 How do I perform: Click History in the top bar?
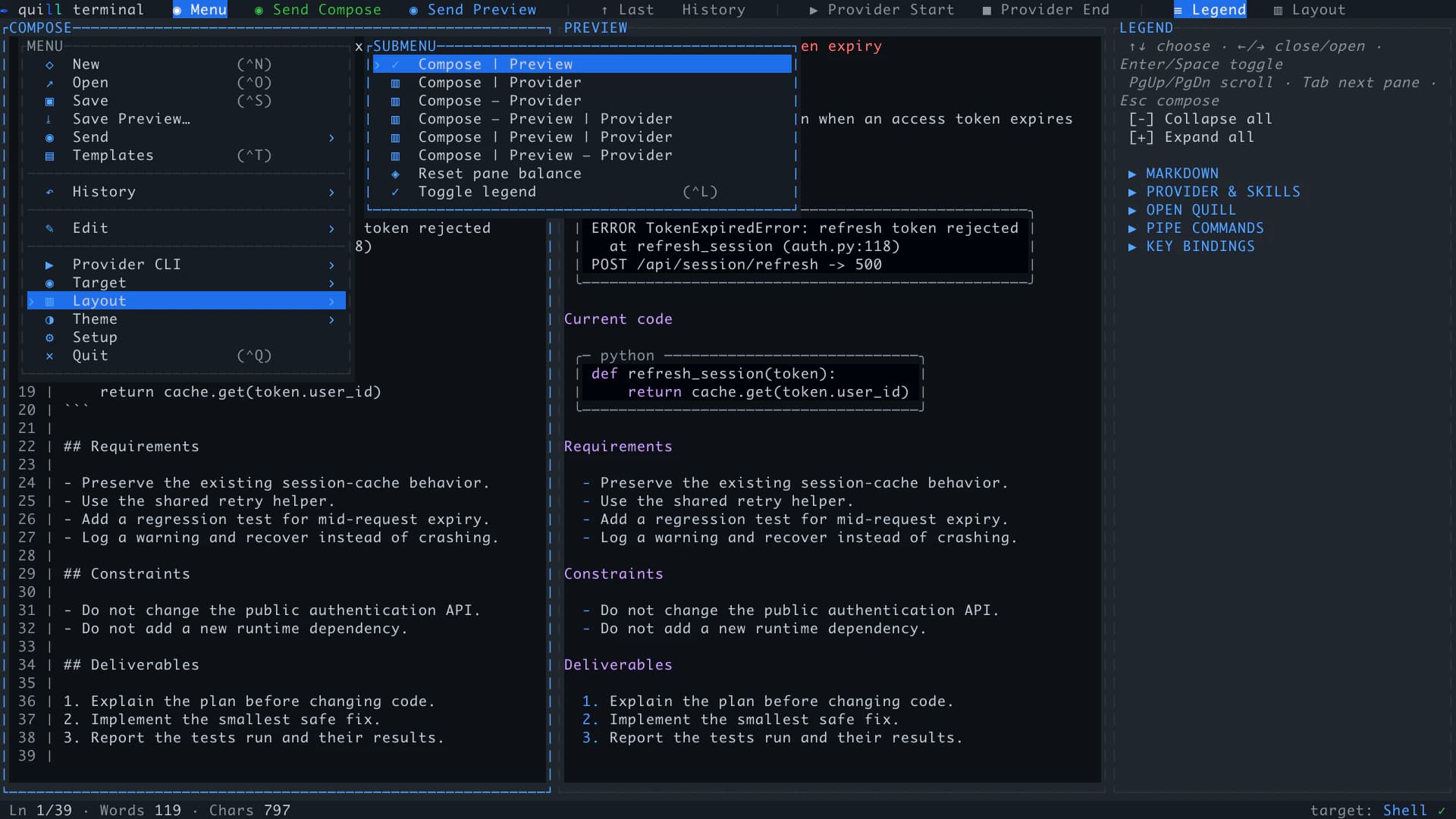click(714, 9)
